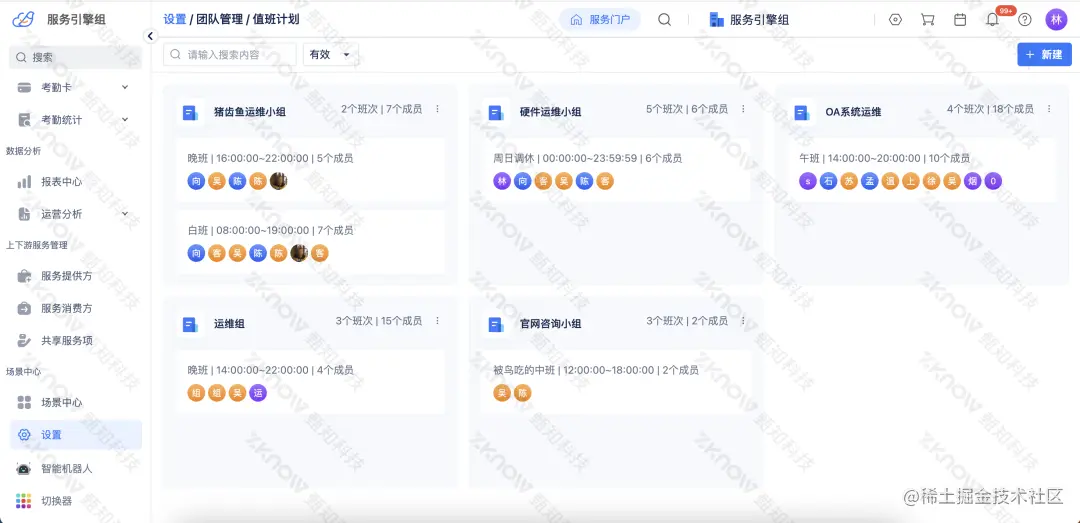Viewport: 1080px width, 523px height.
Task: Click the 请输入搜索内容 search field
Action: click(229, 54)
